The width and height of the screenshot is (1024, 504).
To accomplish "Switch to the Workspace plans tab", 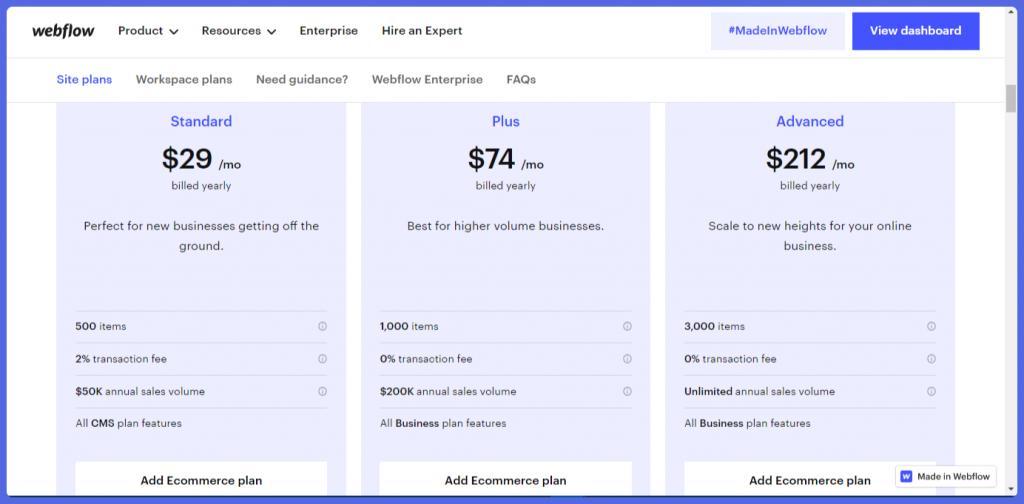I will pyautogui.click(x=184, y=80).
